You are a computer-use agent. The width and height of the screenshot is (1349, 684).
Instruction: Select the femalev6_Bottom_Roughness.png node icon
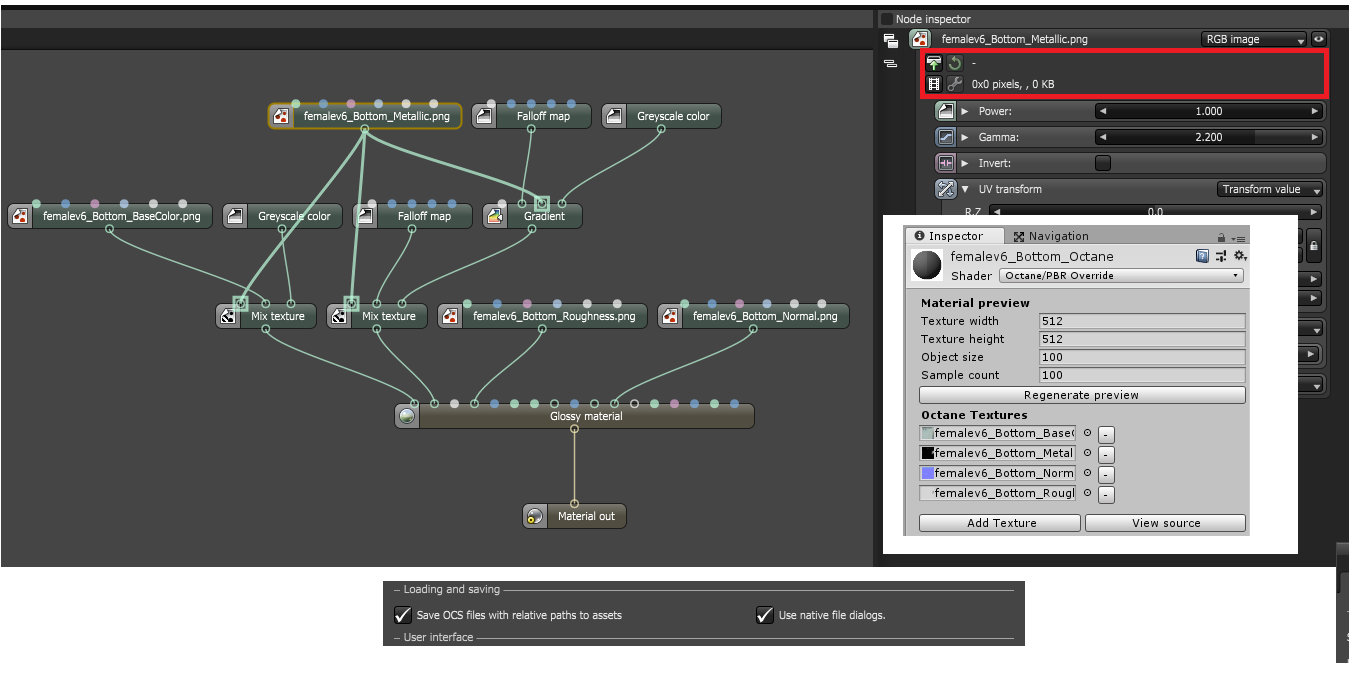(450, 316)
